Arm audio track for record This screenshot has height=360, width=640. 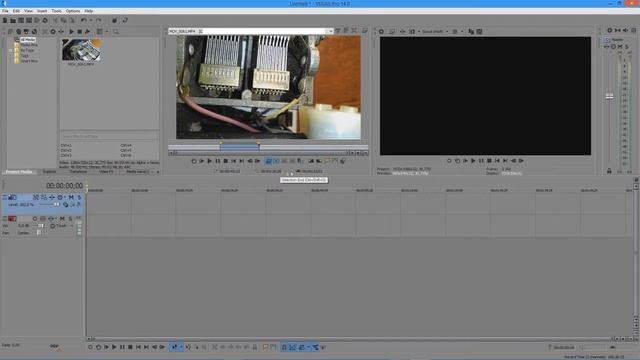35,219
